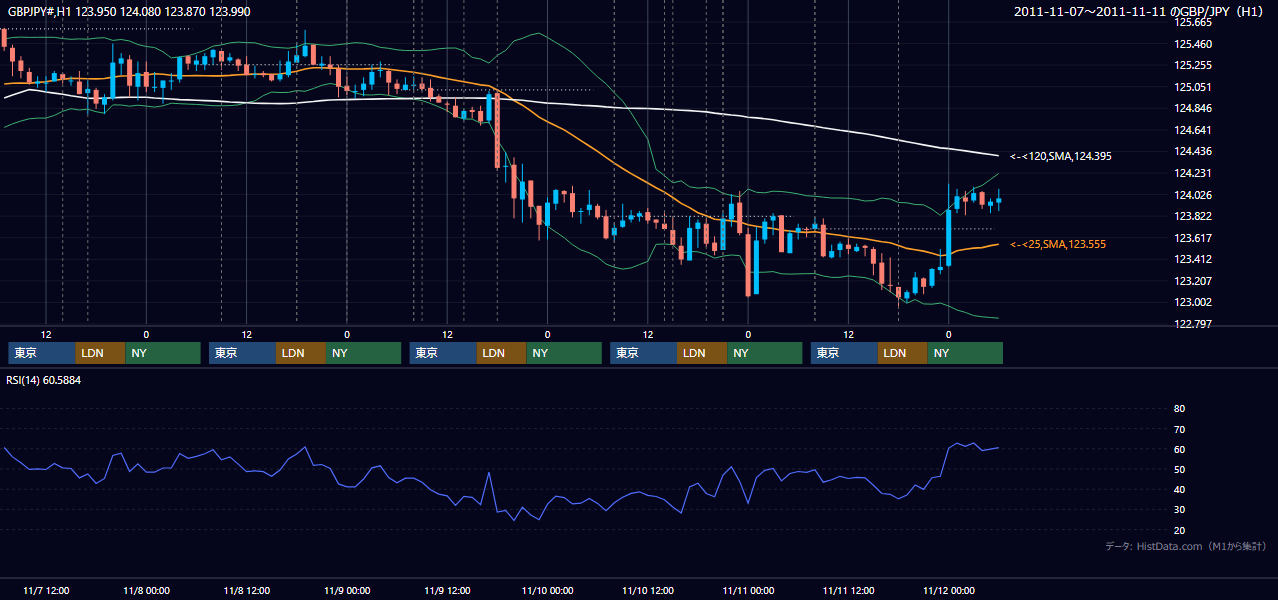Image resolution: width=1278 pixels, height=600 pixels.
Task: Click price axis value 123.002
Action: tap(1192, 302)
